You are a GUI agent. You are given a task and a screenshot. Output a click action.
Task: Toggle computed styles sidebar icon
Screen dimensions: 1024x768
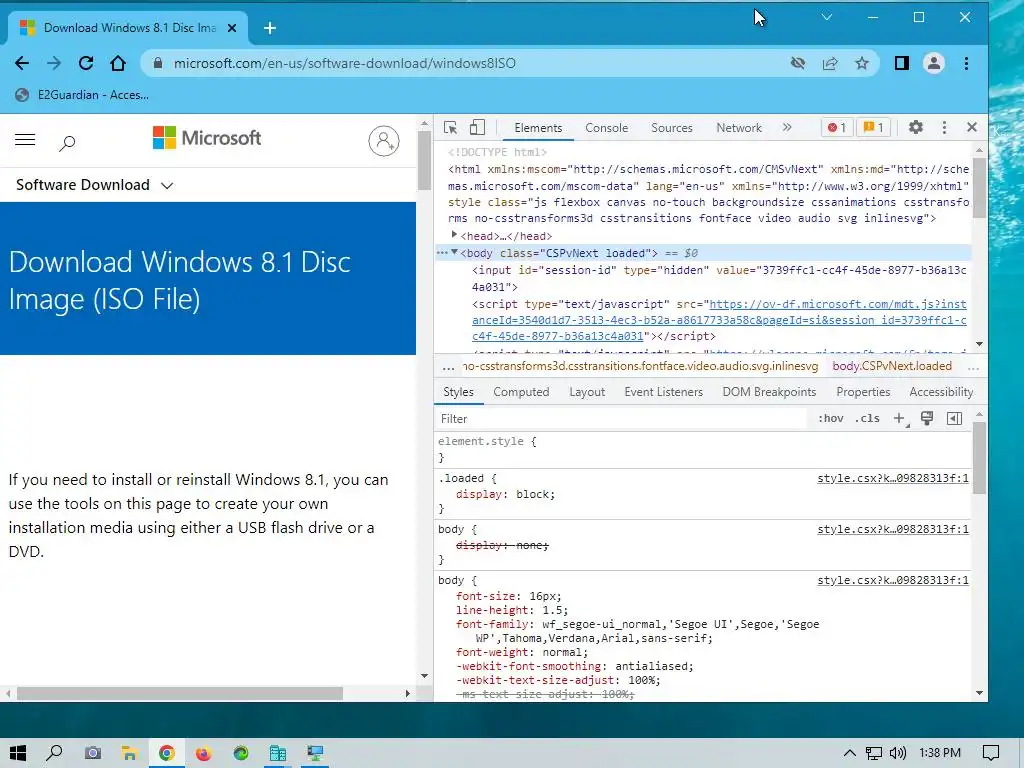(954, 419)
